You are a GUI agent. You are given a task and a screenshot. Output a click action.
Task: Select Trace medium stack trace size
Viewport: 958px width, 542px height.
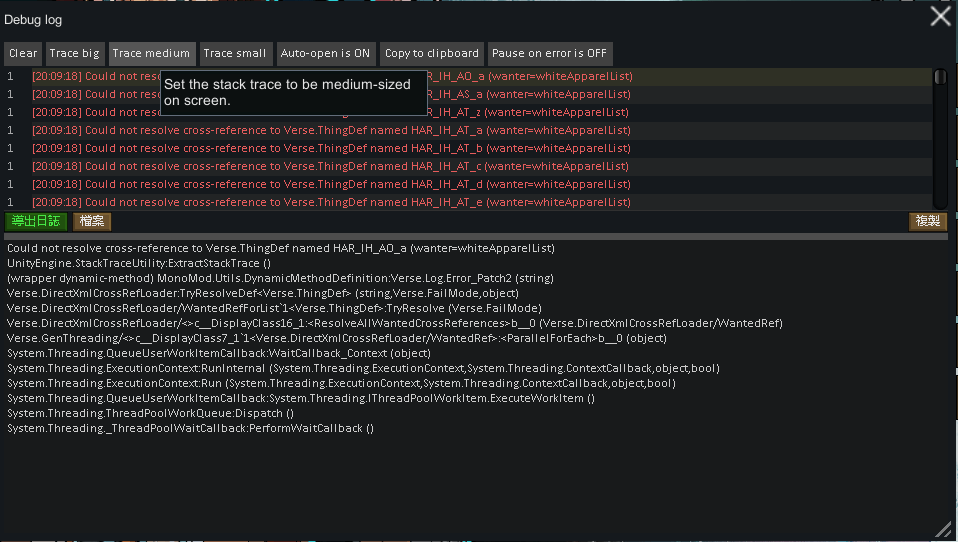tap(151, 54)
